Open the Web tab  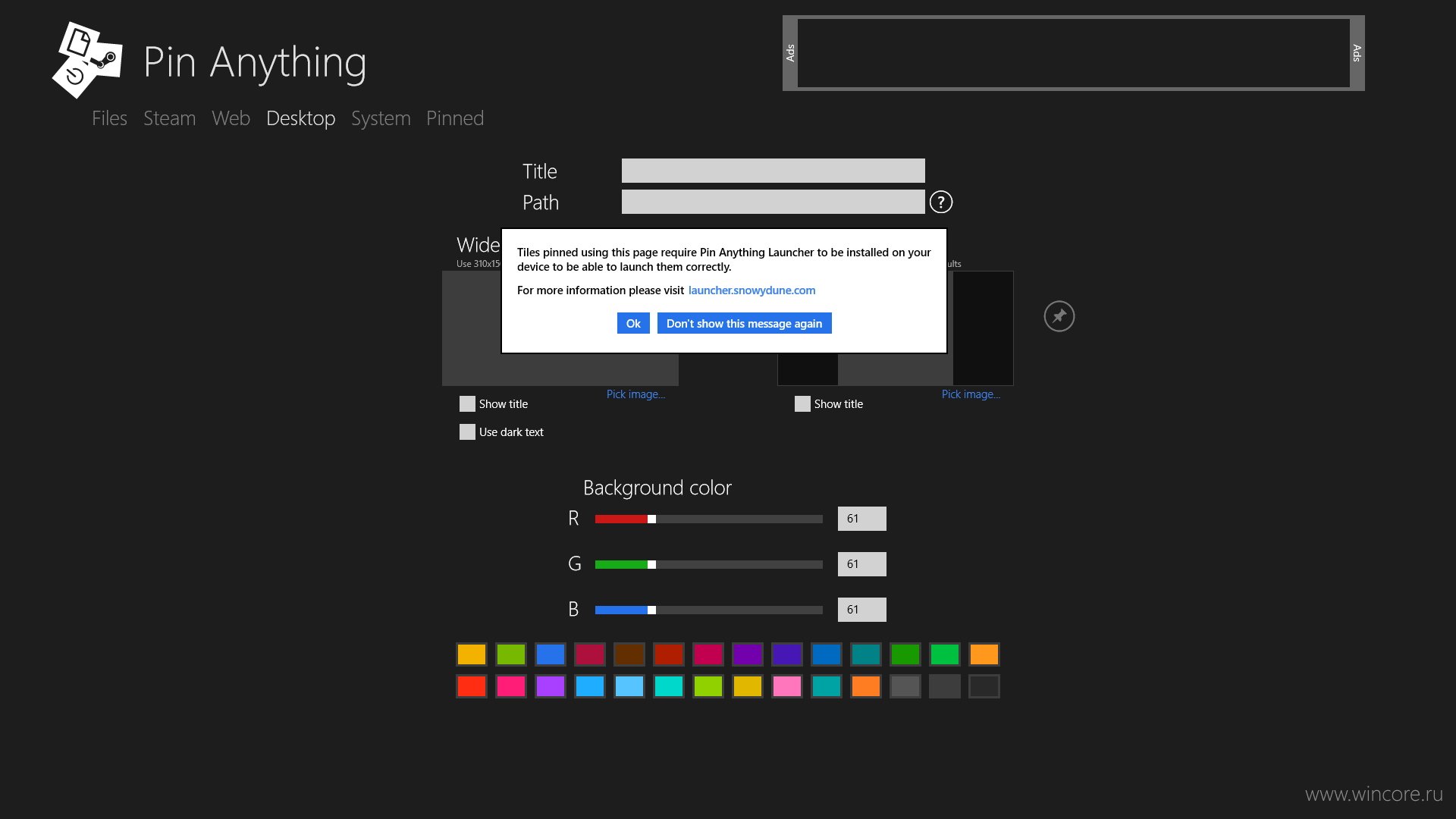tap(231, 118)
